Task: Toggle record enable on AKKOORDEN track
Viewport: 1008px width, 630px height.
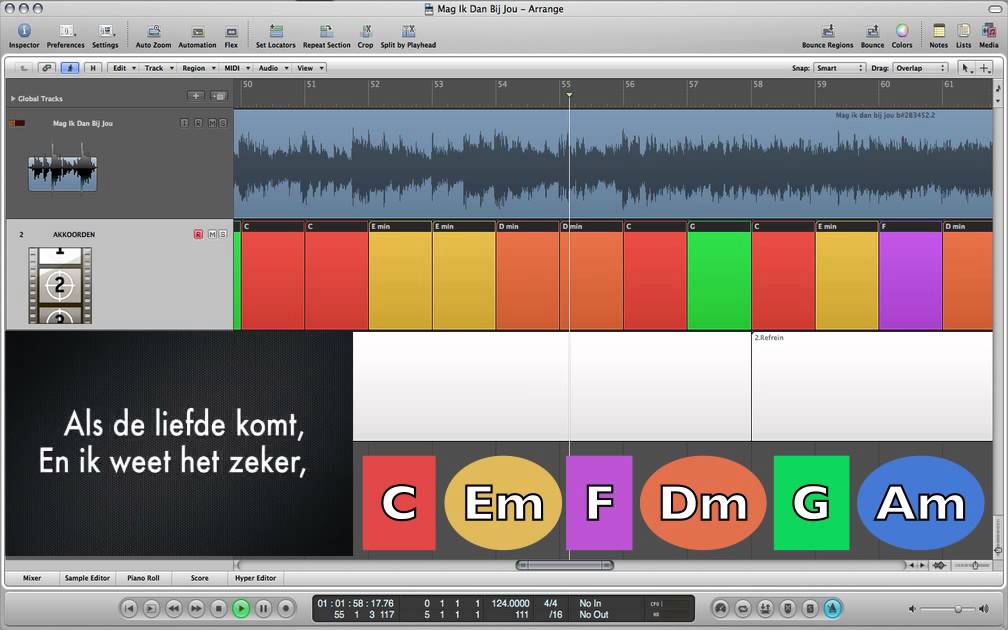Action: pos(198,235)
